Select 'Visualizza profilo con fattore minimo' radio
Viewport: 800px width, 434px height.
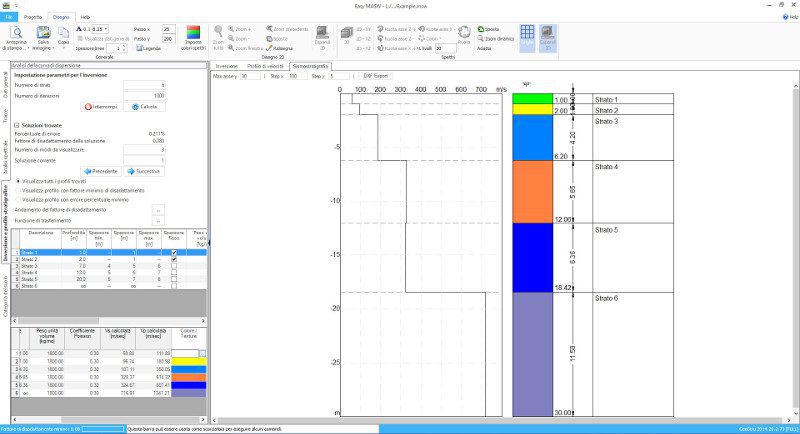[x=18, y=190]
